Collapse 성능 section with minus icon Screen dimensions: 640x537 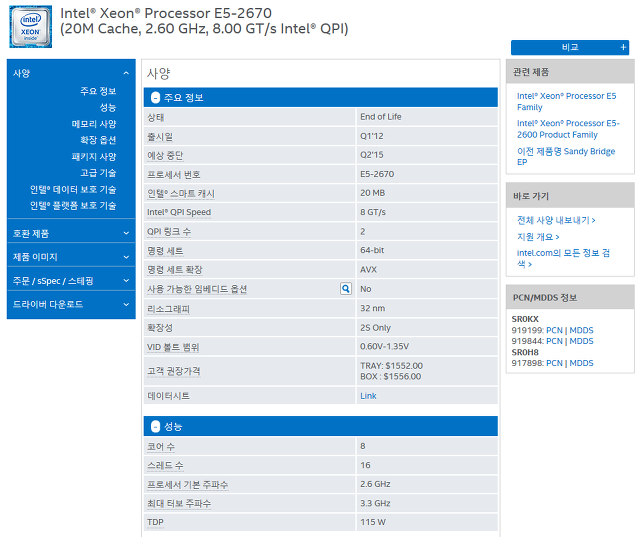point(155,426)
